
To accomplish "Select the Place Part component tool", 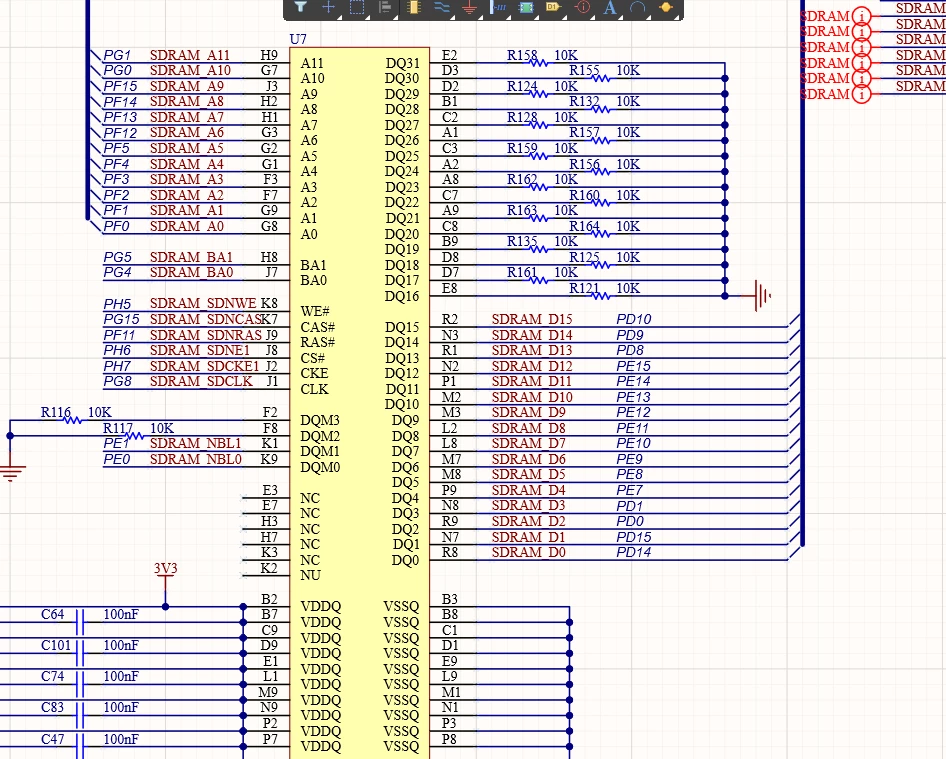I will click(x=413, y=7).
